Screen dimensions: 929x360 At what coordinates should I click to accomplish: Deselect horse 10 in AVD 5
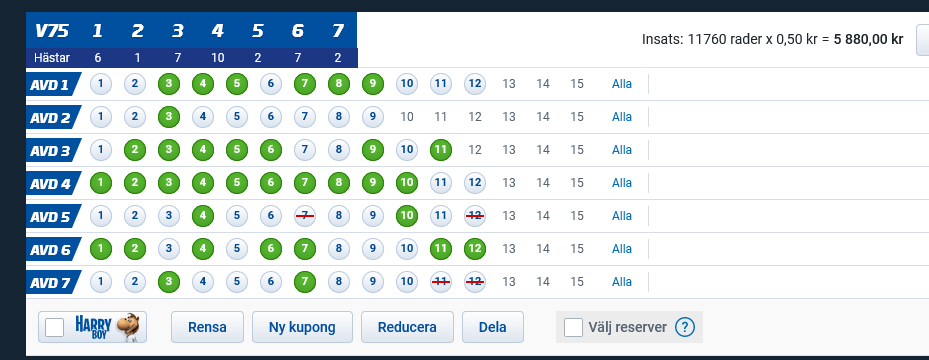point(406,216)
